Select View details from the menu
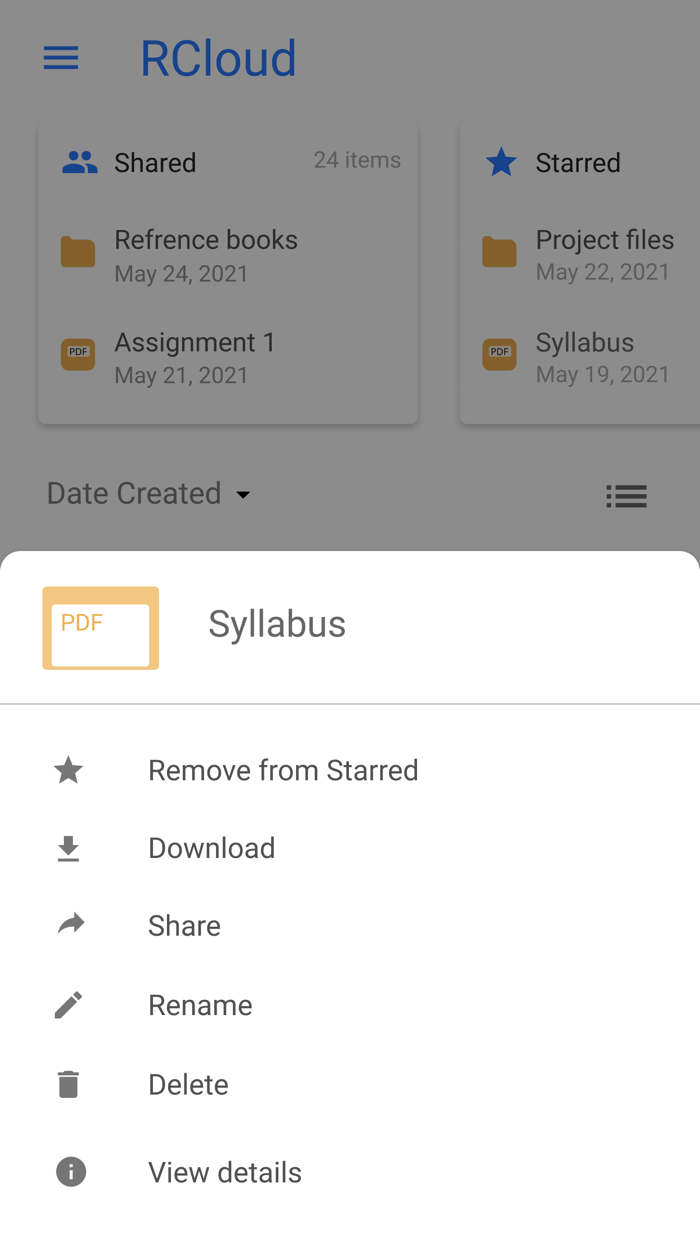The width and height of the screenshot is (700, 1244). (x=225, y=1171)
